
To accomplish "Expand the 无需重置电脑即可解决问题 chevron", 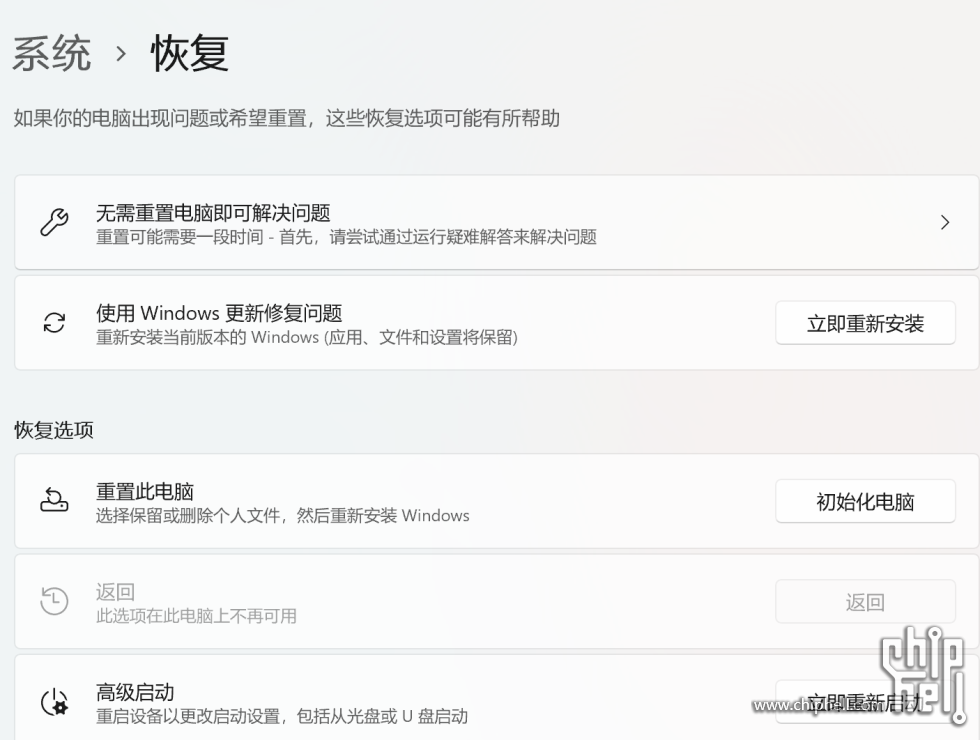I will [x=945, y=222].
